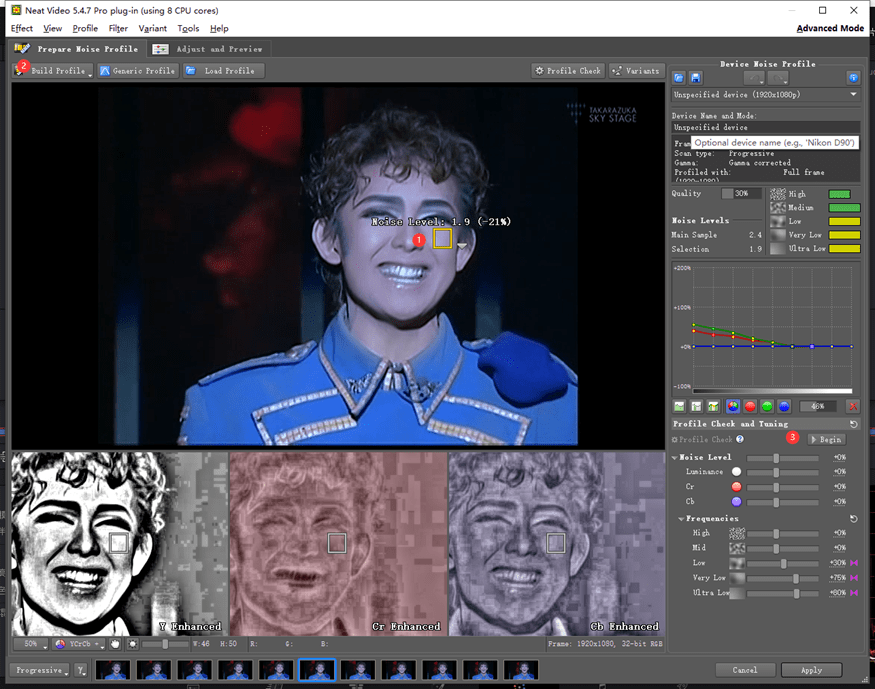Viewport: 875px width, 689px height.
Task: Click the Profile Check help question icon
Action: tap(740, 439)
